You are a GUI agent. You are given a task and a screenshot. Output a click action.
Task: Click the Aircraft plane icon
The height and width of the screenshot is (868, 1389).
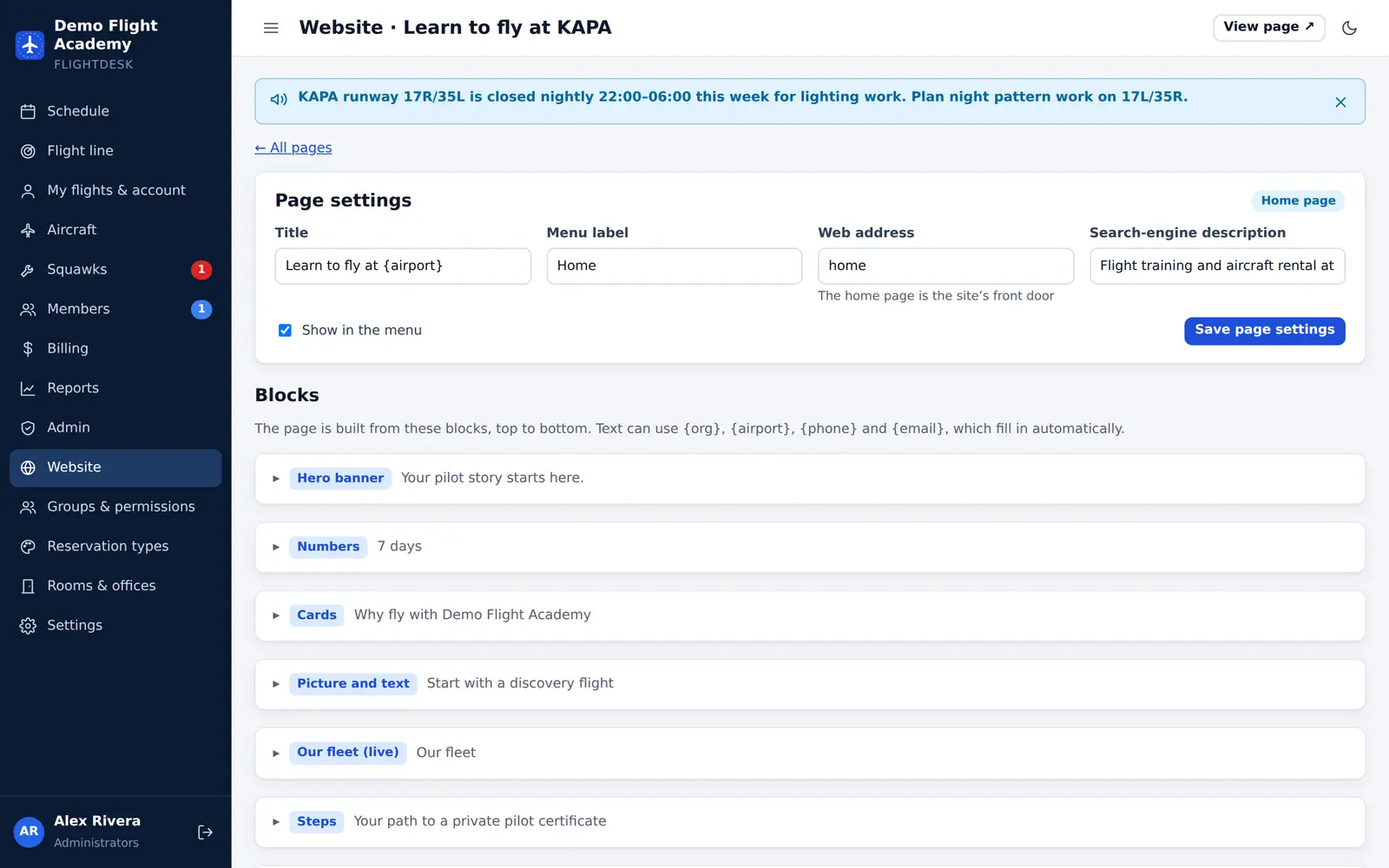[28, 230]
